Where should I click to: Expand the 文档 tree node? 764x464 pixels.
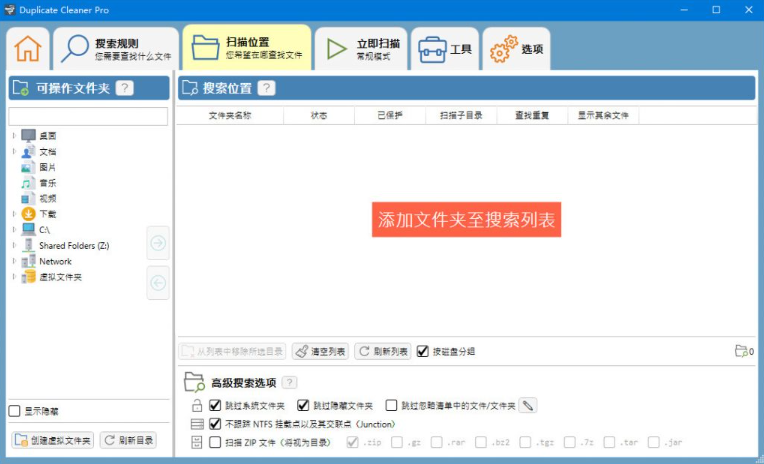[14, 152]
